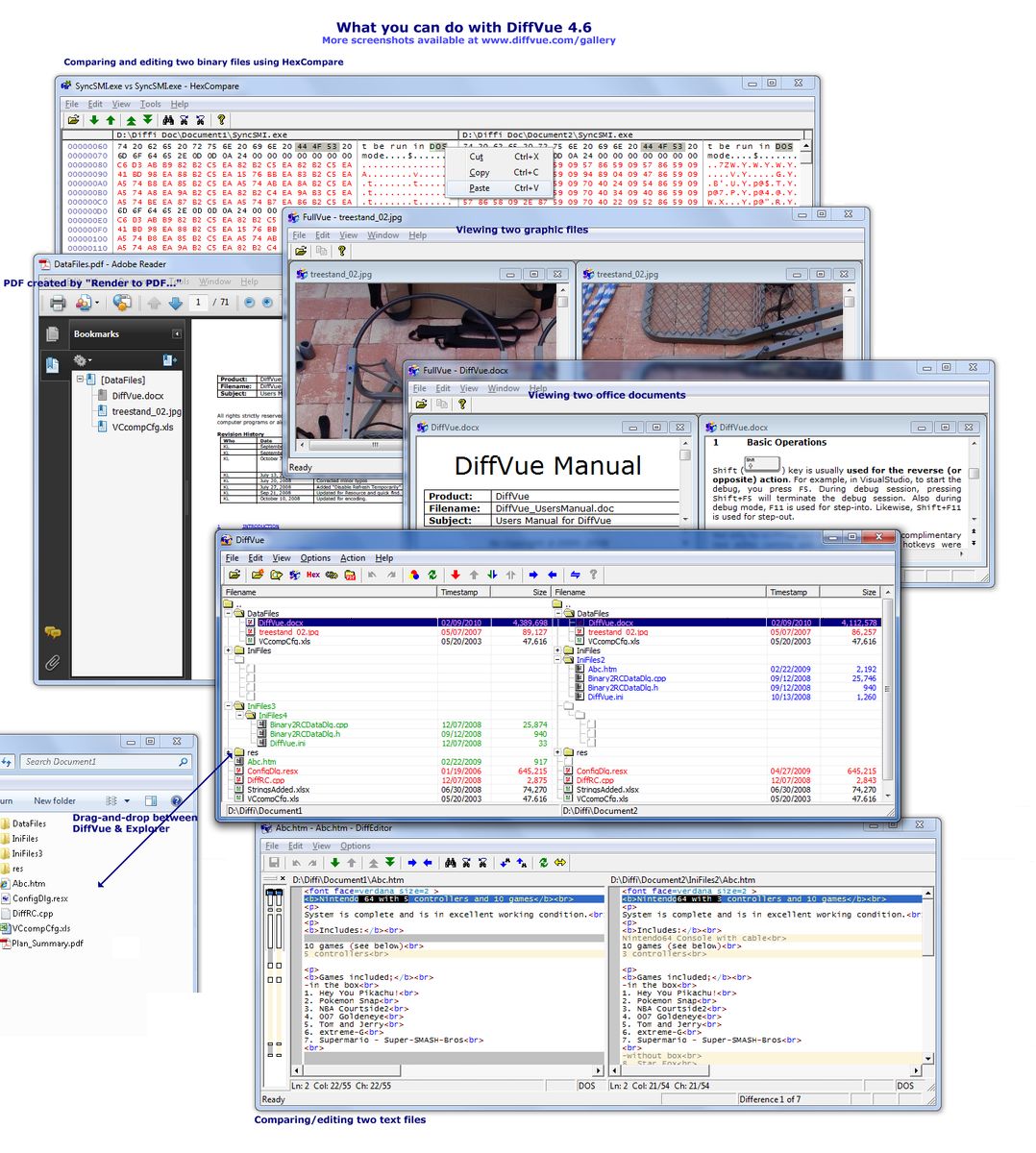The image size is (1036, 1153).
Task: Save the file in DiffEditor with the disk icon
Action: click(276, 862)
